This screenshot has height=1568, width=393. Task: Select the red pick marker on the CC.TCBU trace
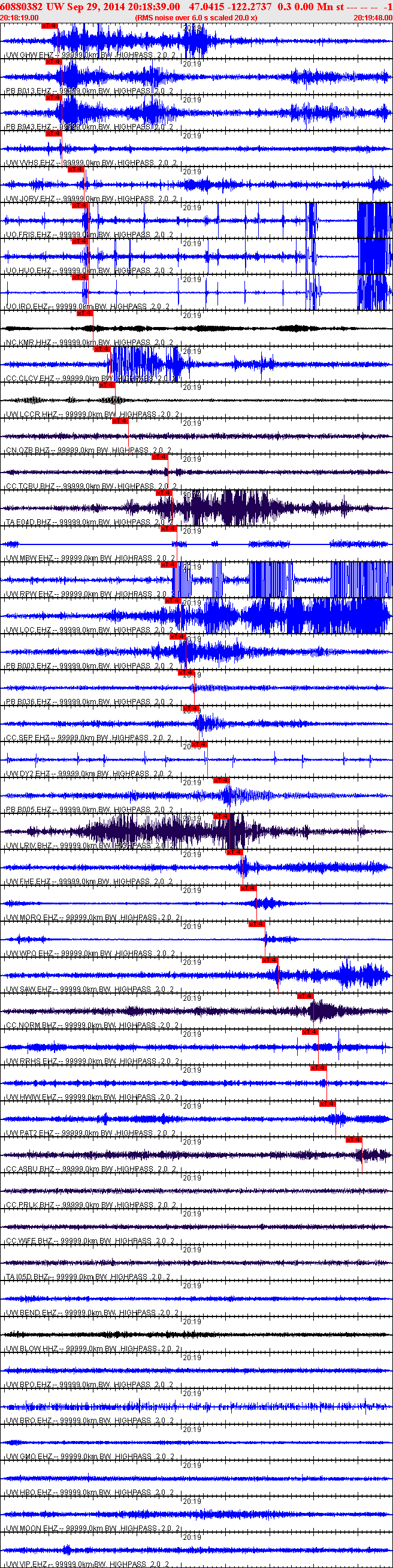pos(159,457)
